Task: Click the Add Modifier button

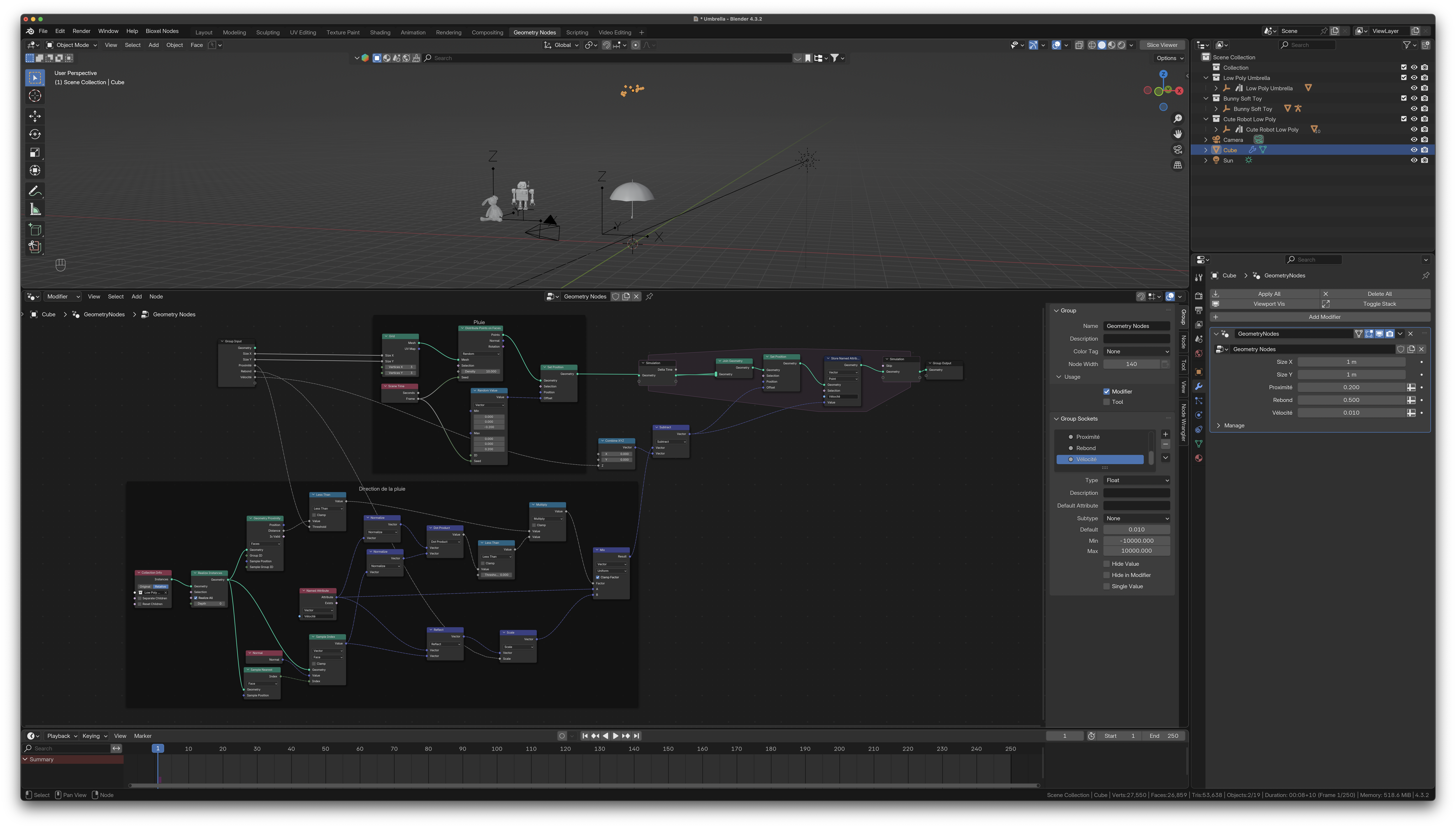Action: [1321, 317]
